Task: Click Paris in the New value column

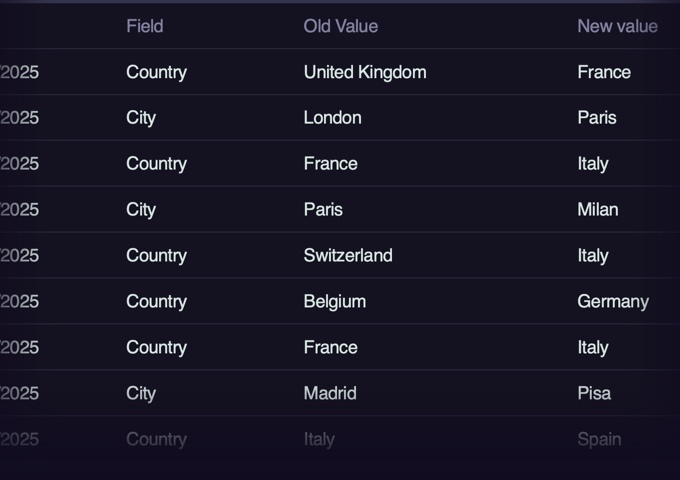Action: click(x=596, y=118)
